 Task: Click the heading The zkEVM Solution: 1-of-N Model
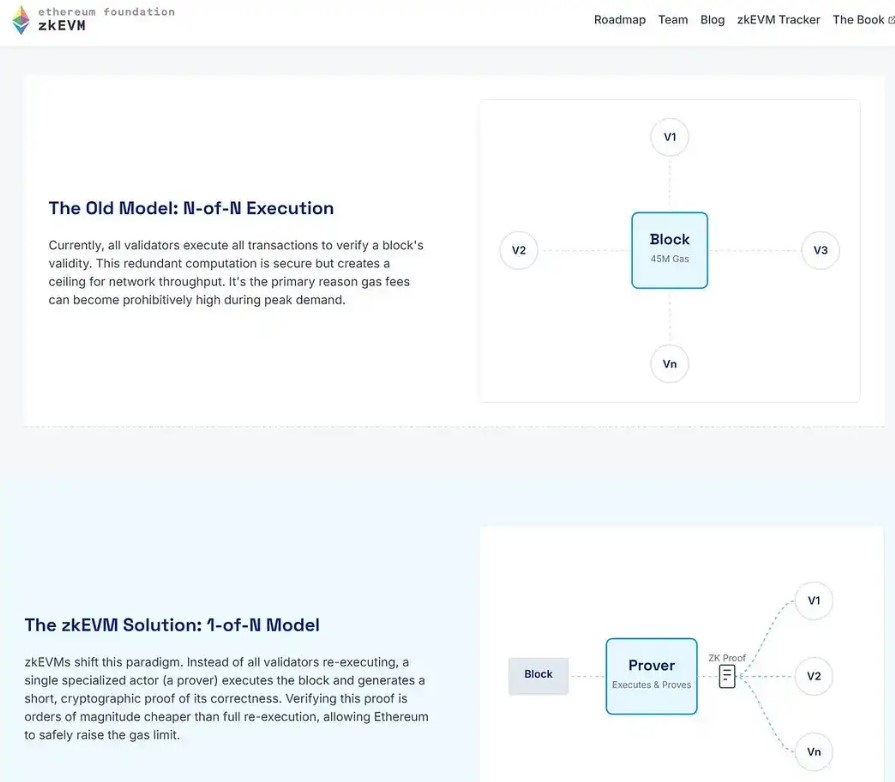tap(172, 624)
